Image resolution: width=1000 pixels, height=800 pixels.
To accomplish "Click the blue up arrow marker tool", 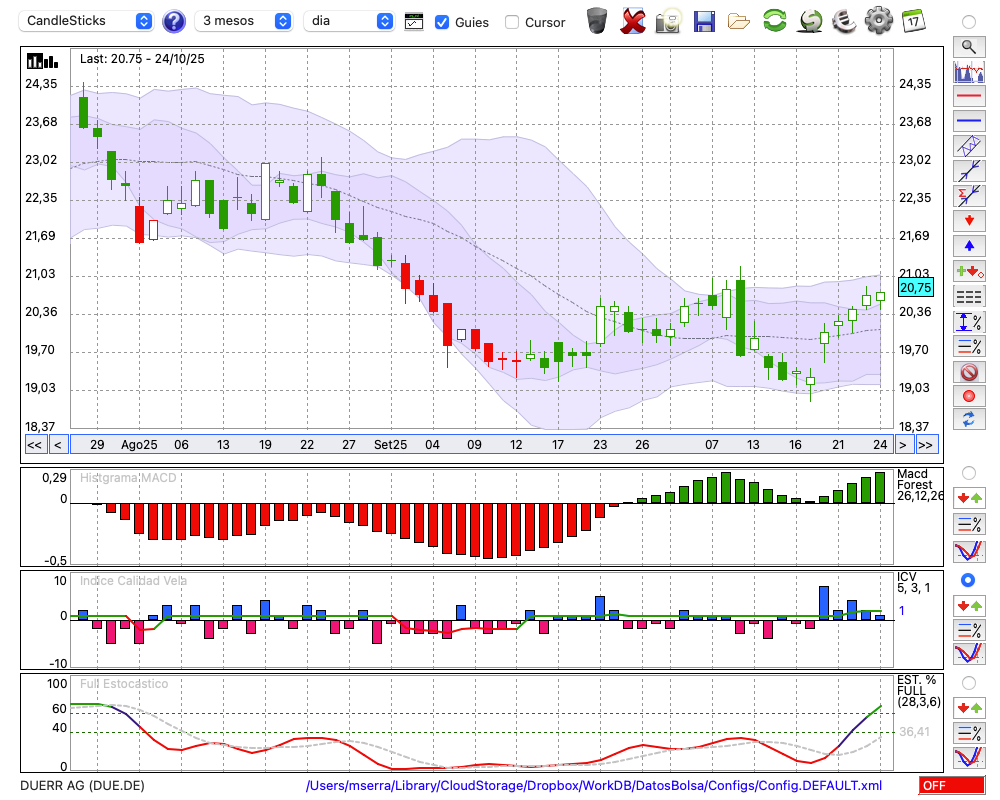I will point(968,245).
